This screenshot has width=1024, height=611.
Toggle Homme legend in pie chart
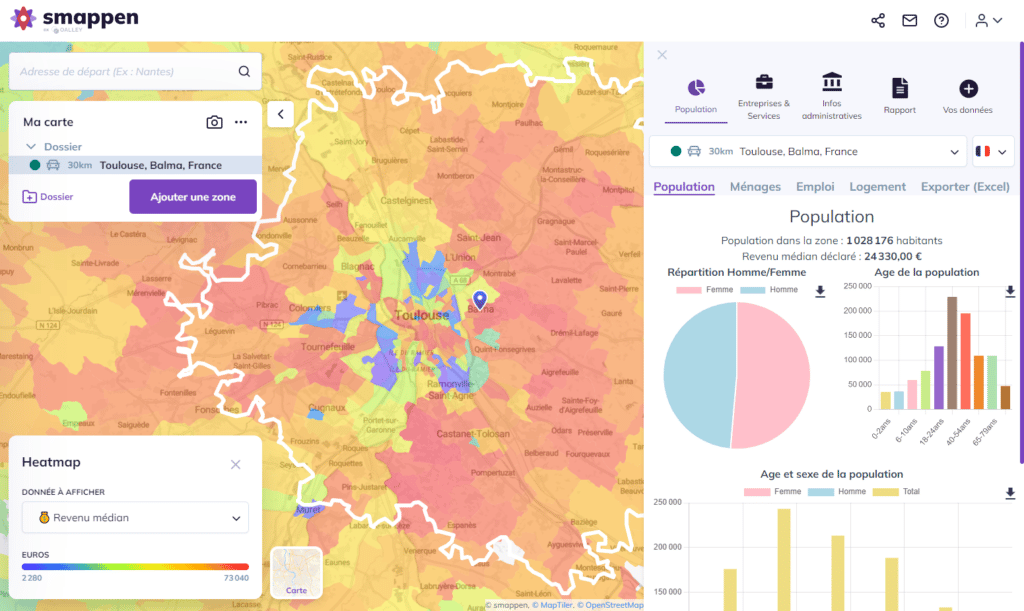(x=769, y=289)
